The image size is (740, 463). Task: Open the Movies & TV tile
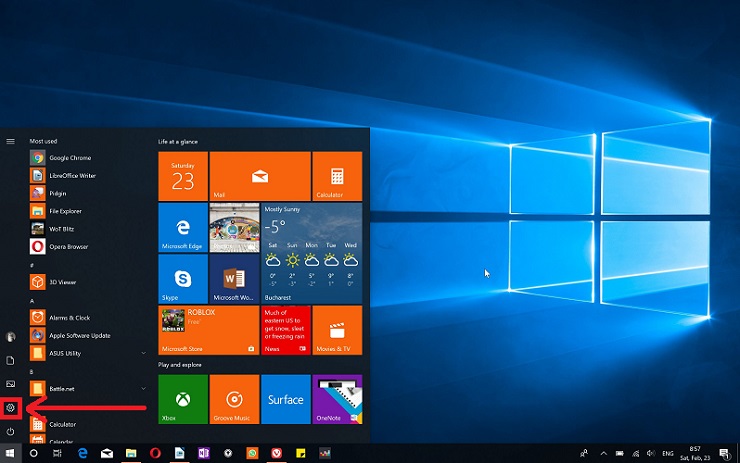(337, 330)
